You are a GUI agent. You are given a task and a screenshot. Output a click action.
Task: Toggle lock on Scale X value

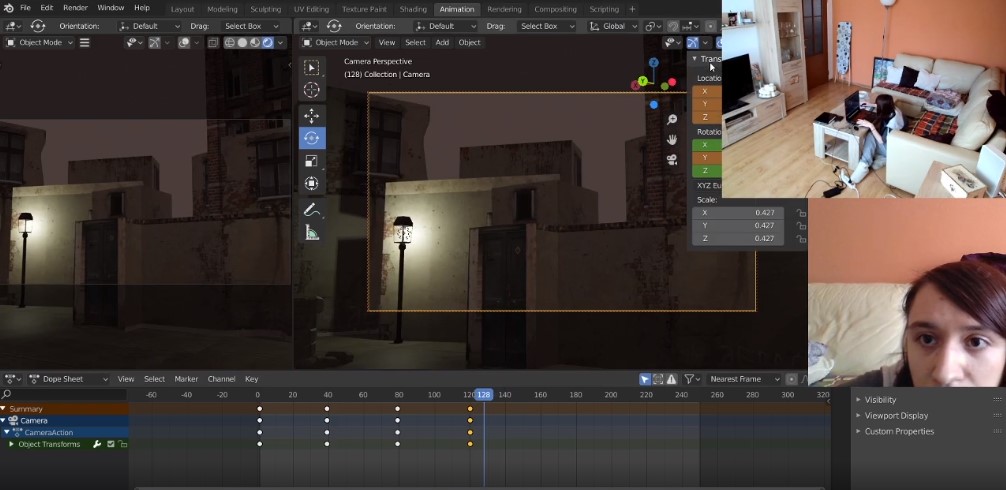pos(800,213)
